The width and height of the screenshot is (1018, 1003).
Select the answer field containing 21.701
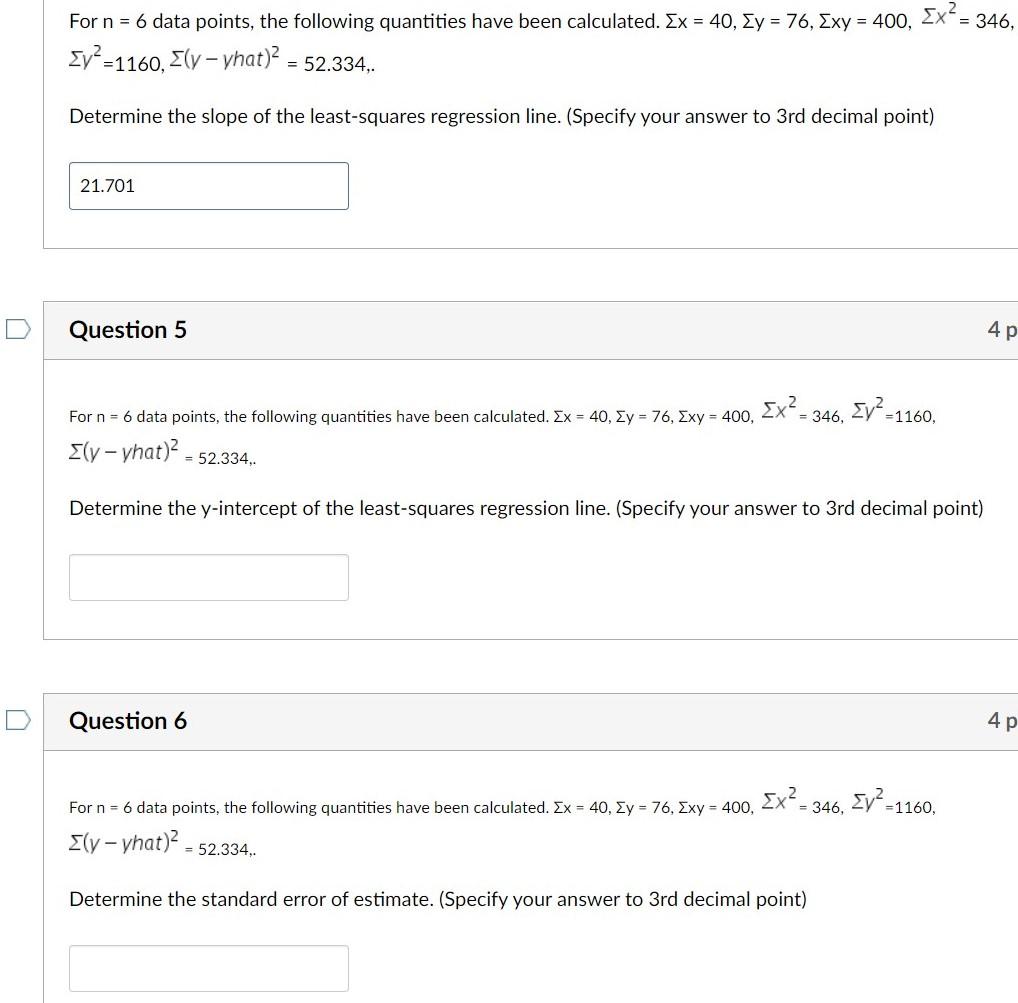[x=208, y=186]
